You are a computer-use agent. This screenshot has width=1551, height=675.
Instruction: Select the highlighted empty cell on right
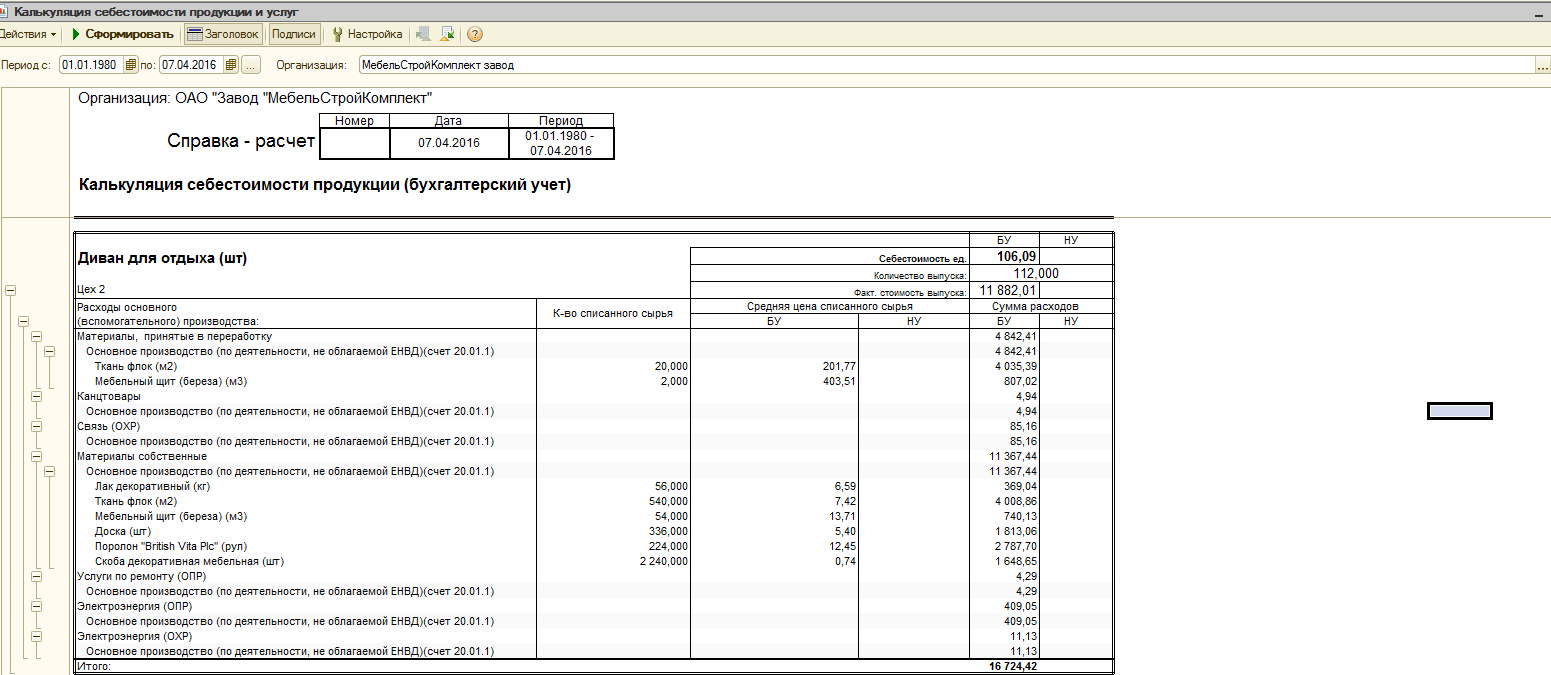point(1459,410)
